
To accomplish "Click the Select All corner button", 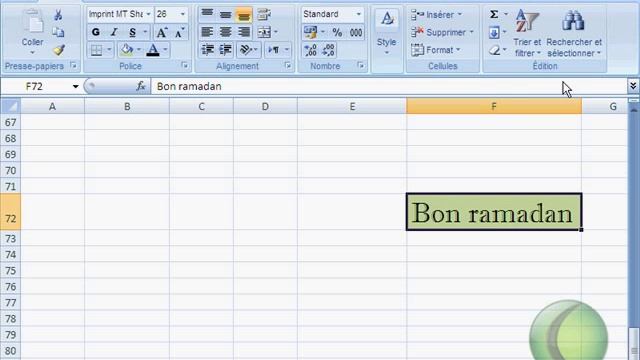I will pos(11,107).
